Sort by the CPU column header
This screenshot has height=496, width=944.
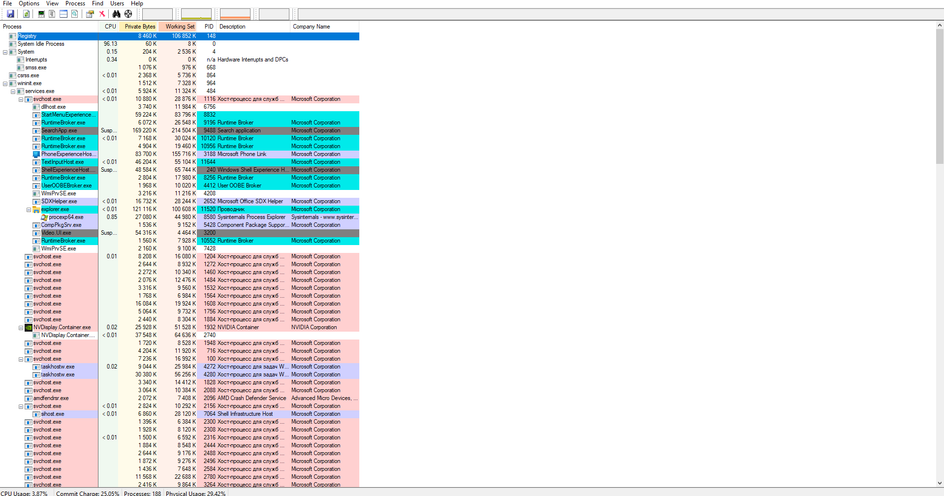[109, 26]
